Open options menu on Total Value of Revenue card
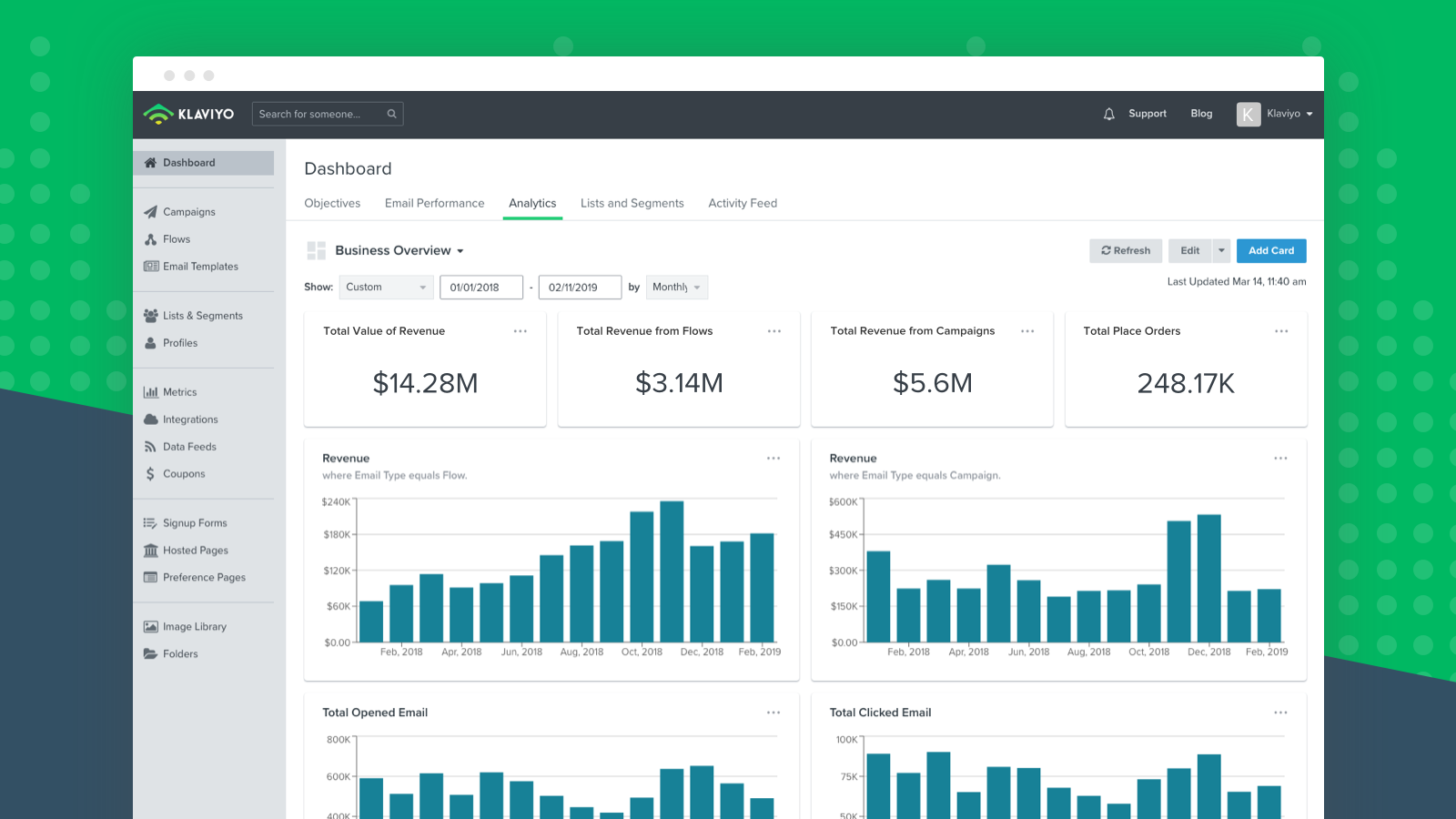 tap(520, 331)
